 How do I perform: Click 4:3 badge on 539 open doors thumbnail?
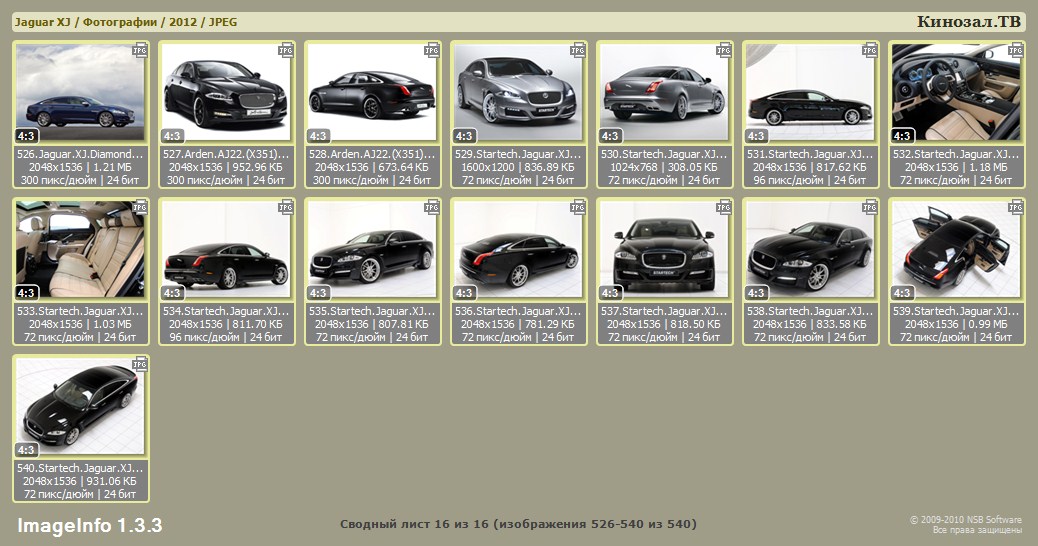[x=903, y=293]
